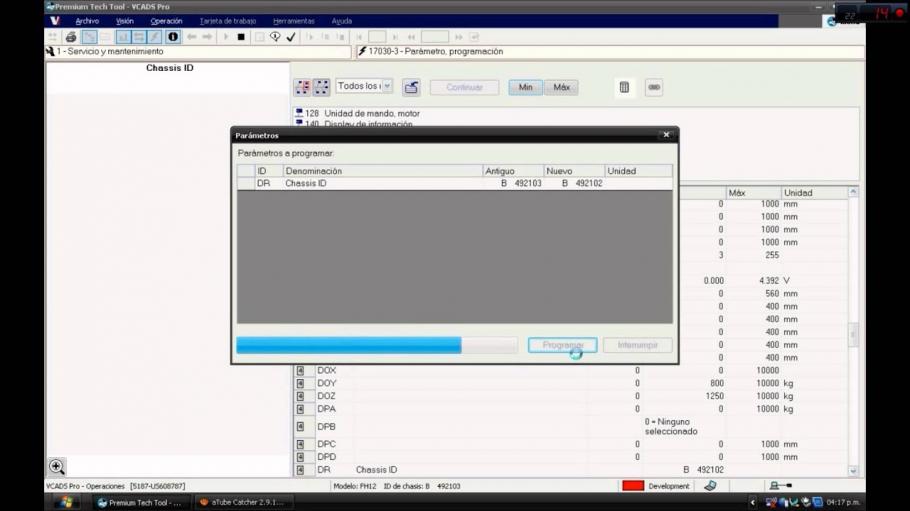Click the Continuar button
The height and width of the screenshot is (511, 910).
click(464, 87)
